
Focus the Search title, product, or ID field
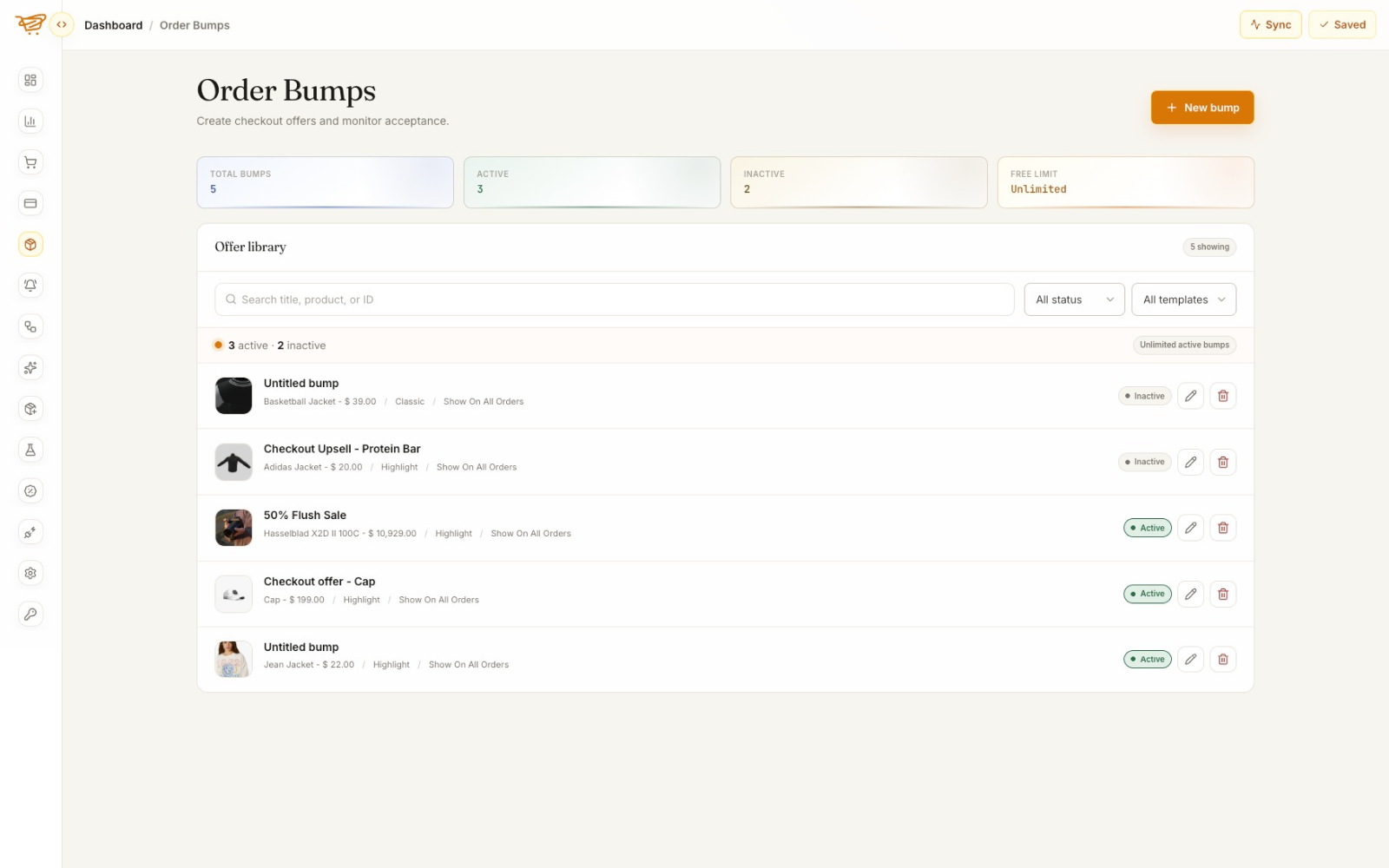coord(614,299)
